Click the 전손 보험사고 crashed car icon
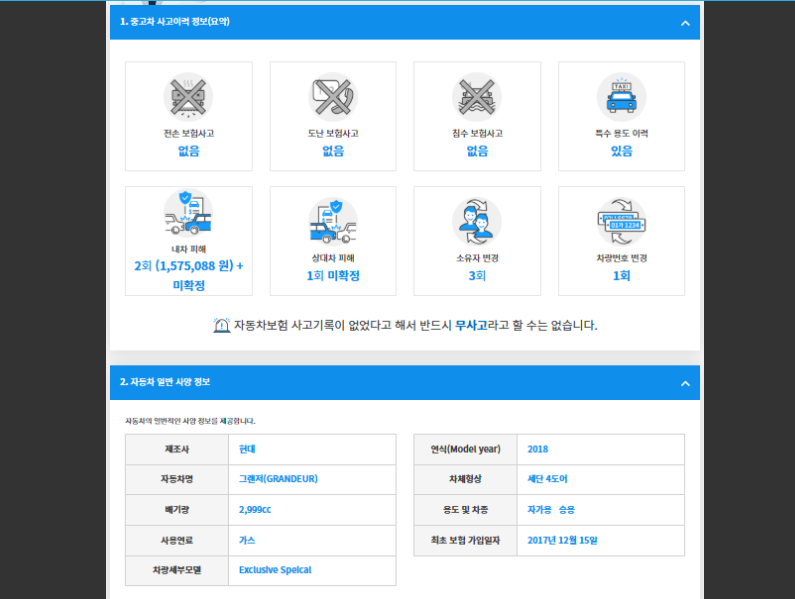 pos(188,97)
